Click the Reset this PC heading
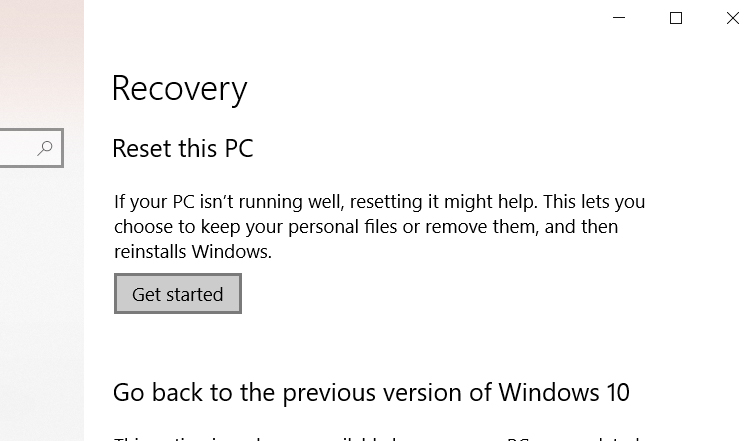The width and height of the screenshot is (748, 441). click(183, 148)
